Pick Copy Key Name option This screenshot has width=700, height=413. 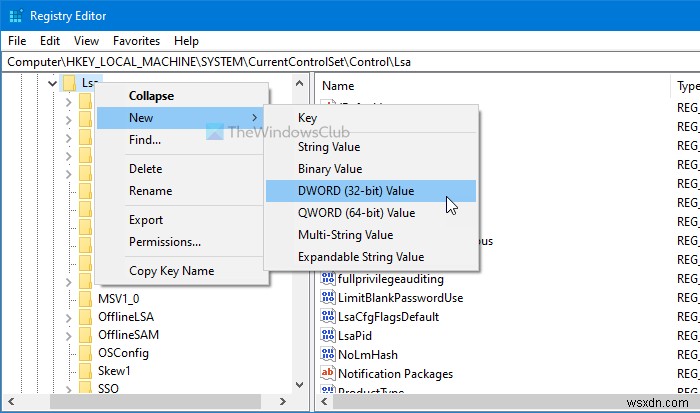coord(171,271)
